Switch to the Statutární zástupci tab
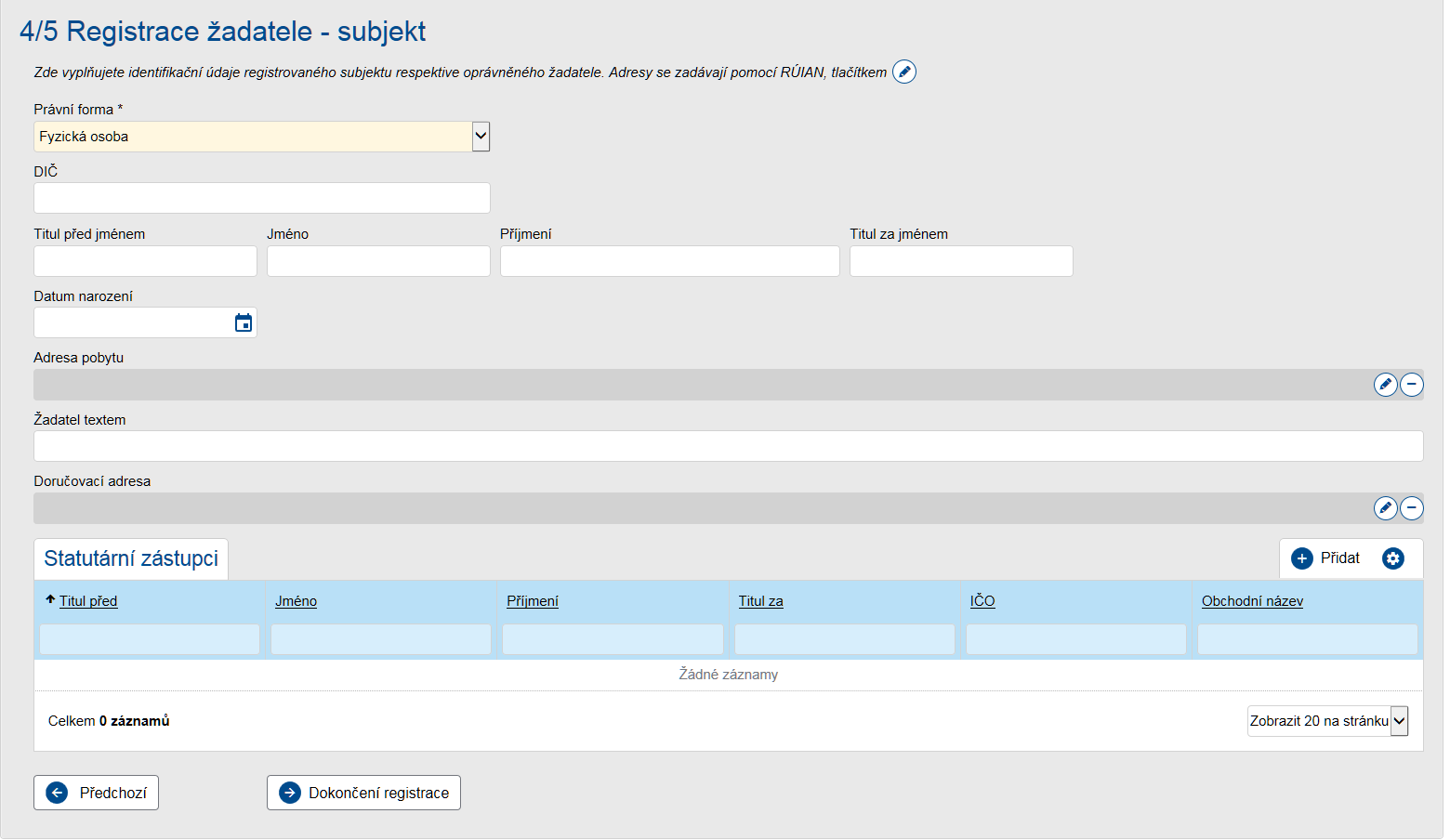This screenshot has height=840, width=1450. (130, 558)
